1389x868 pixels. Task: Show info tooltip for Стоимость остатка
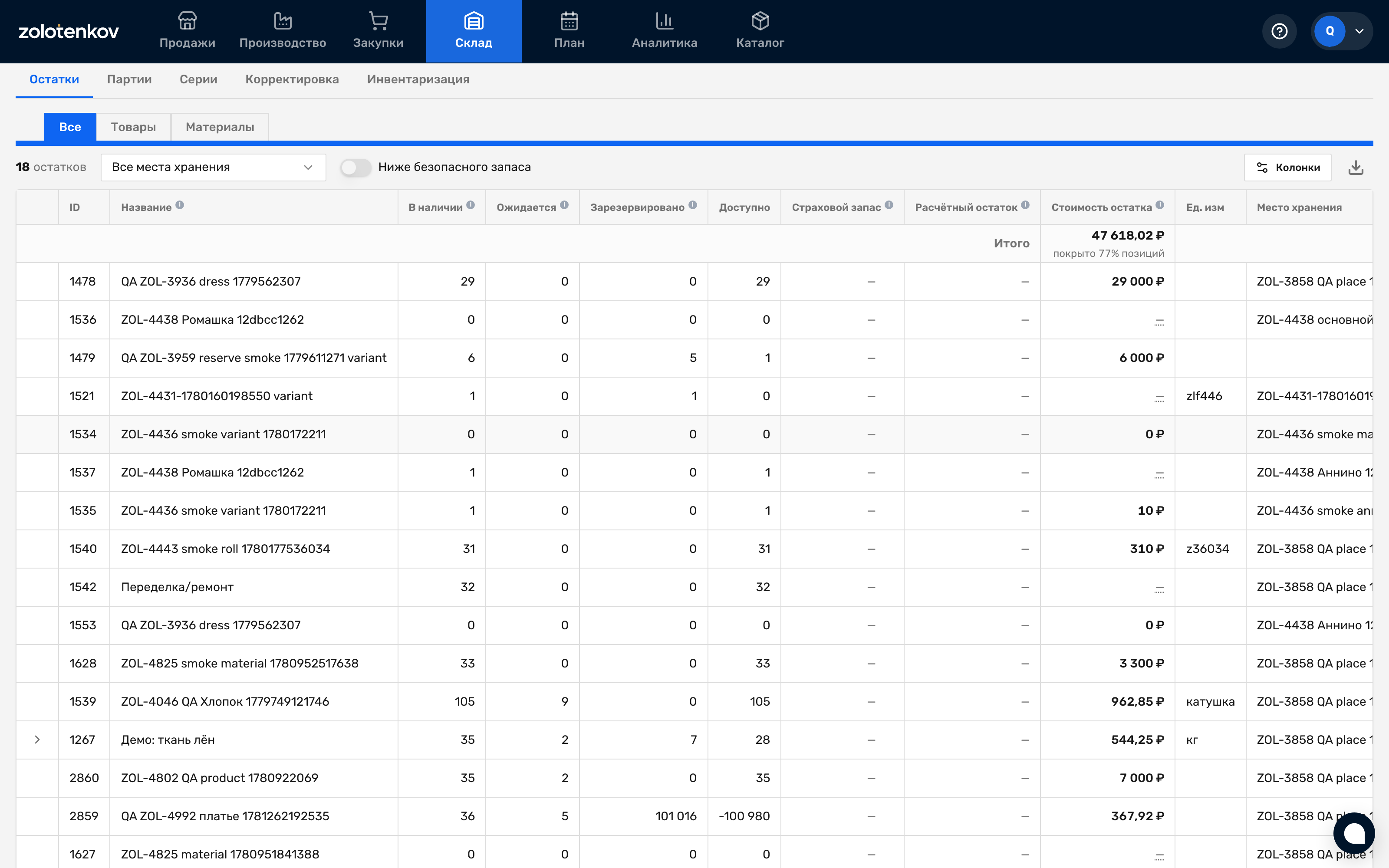pyautogui.click(x=1160, y=205)
